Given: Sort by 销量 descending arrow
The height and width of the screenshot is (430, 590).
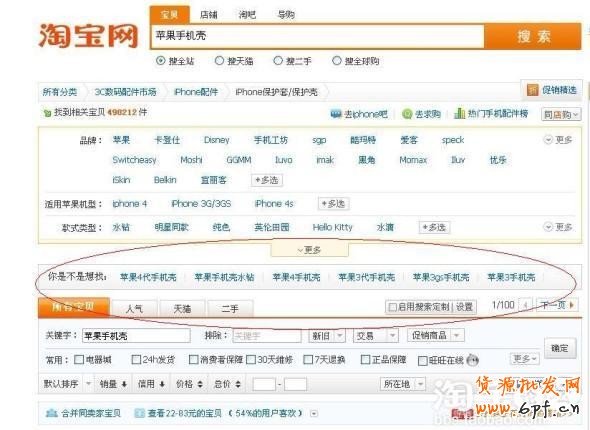Looking at the screenshot, I should (124, 384).
